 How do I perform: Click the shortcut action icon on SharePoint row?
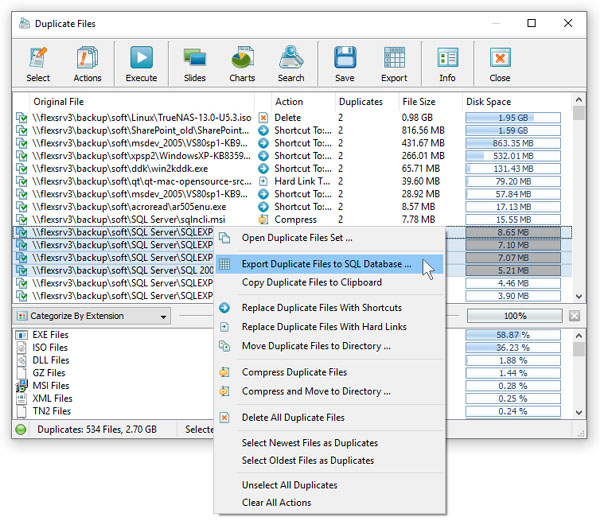pyautogui.click(x=263, y=130)
